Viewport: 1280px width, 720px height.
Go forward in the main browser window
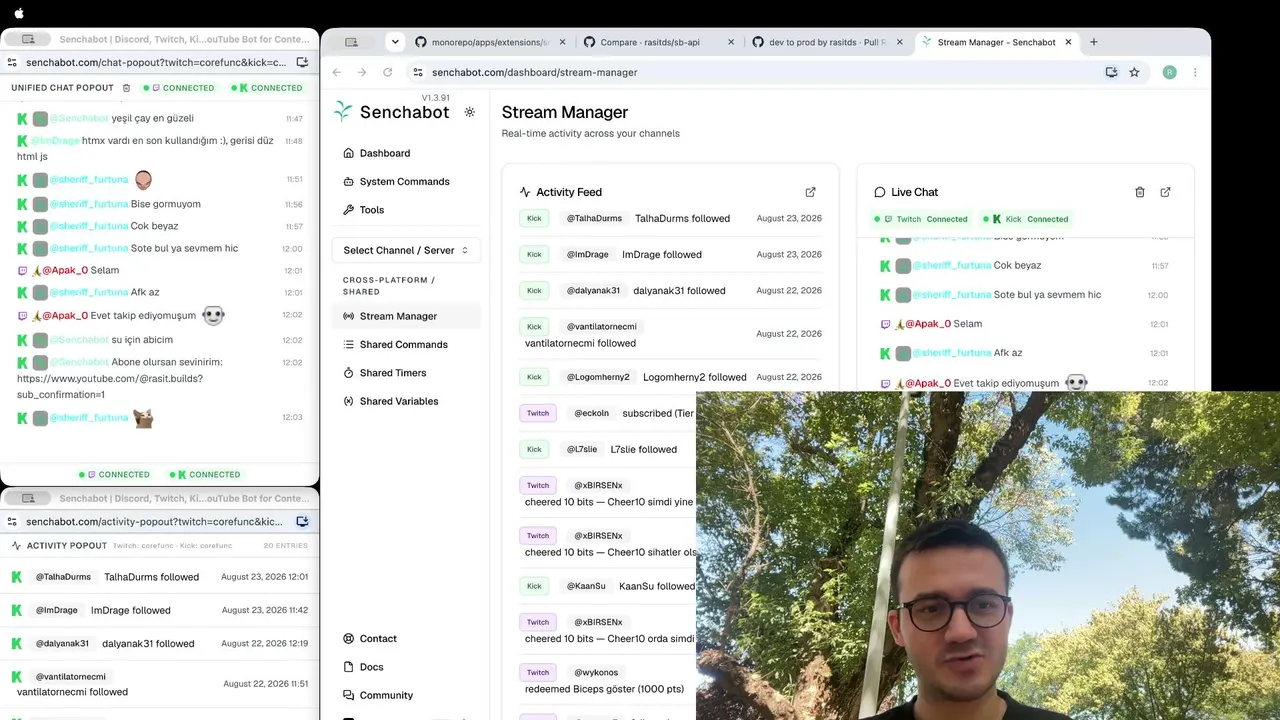coord(362,72)
